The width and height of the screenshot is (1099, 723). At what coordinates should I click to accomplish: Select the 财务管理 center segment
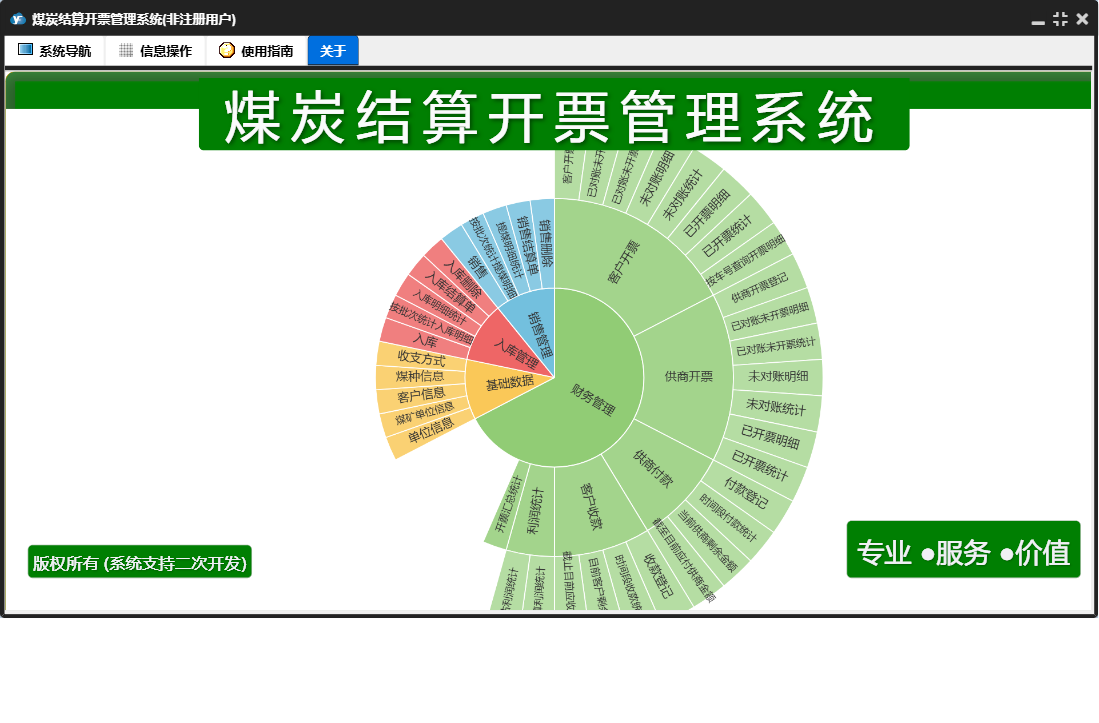(x=592, y=399)
